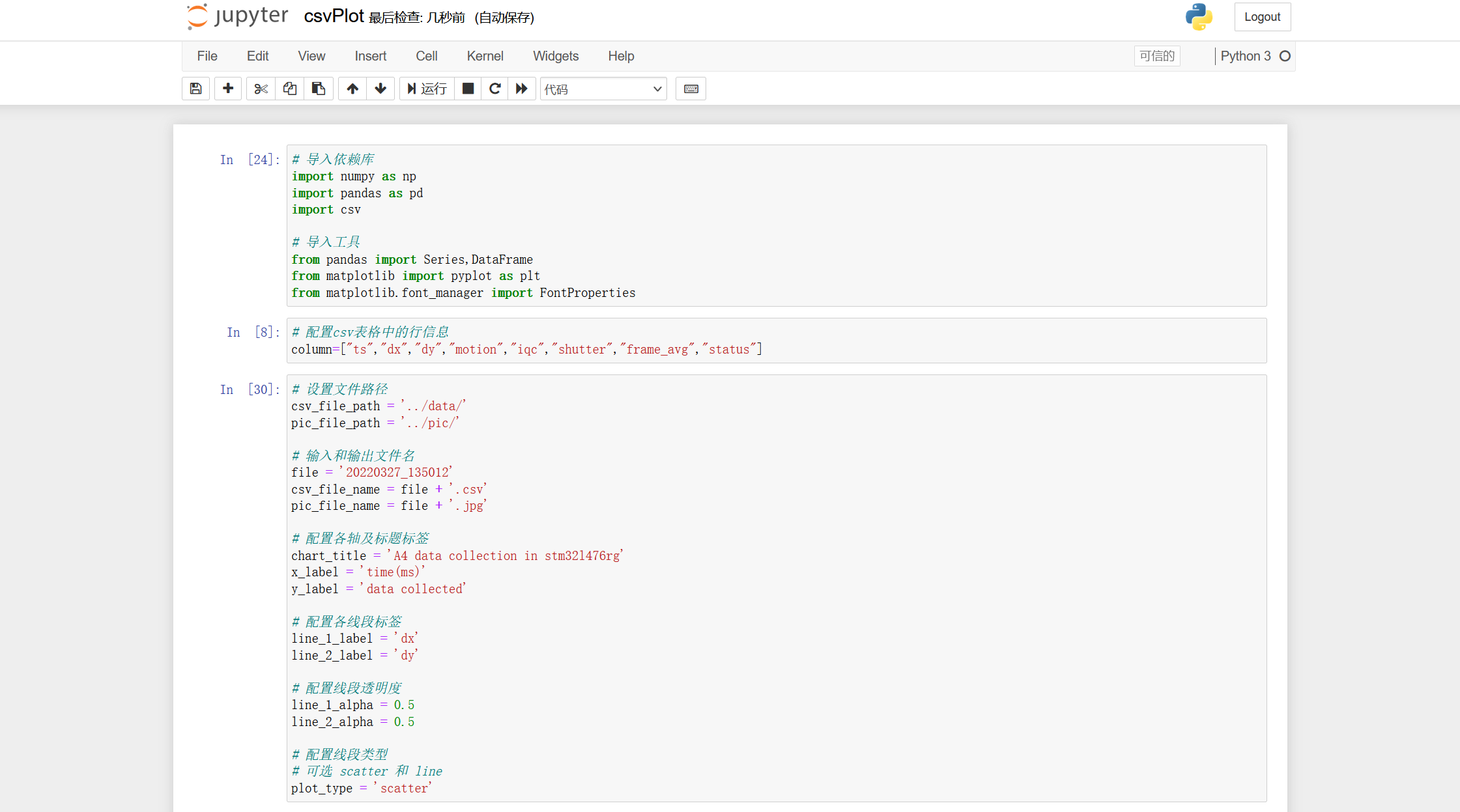The image size is (1460, 812).
Task: Open the Help menu
Action: click(622, 56)
